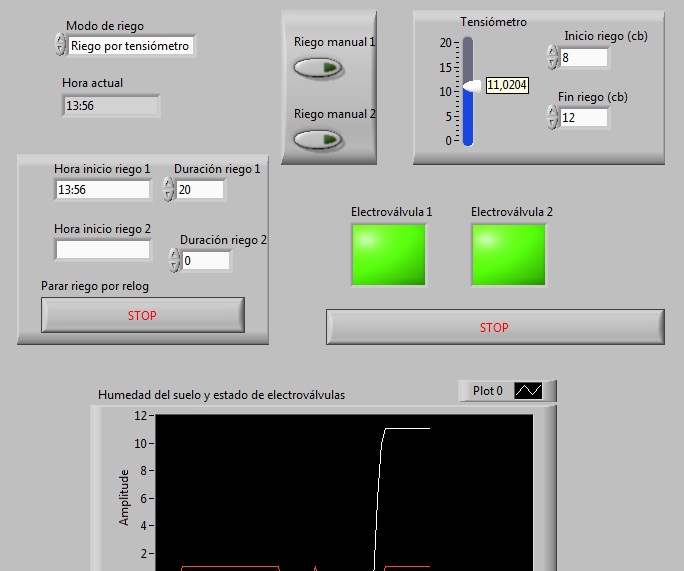This screenshot has height=571, width=684.
Task: Click the Fin riego (cb) value field
Action: click(584, 118)
